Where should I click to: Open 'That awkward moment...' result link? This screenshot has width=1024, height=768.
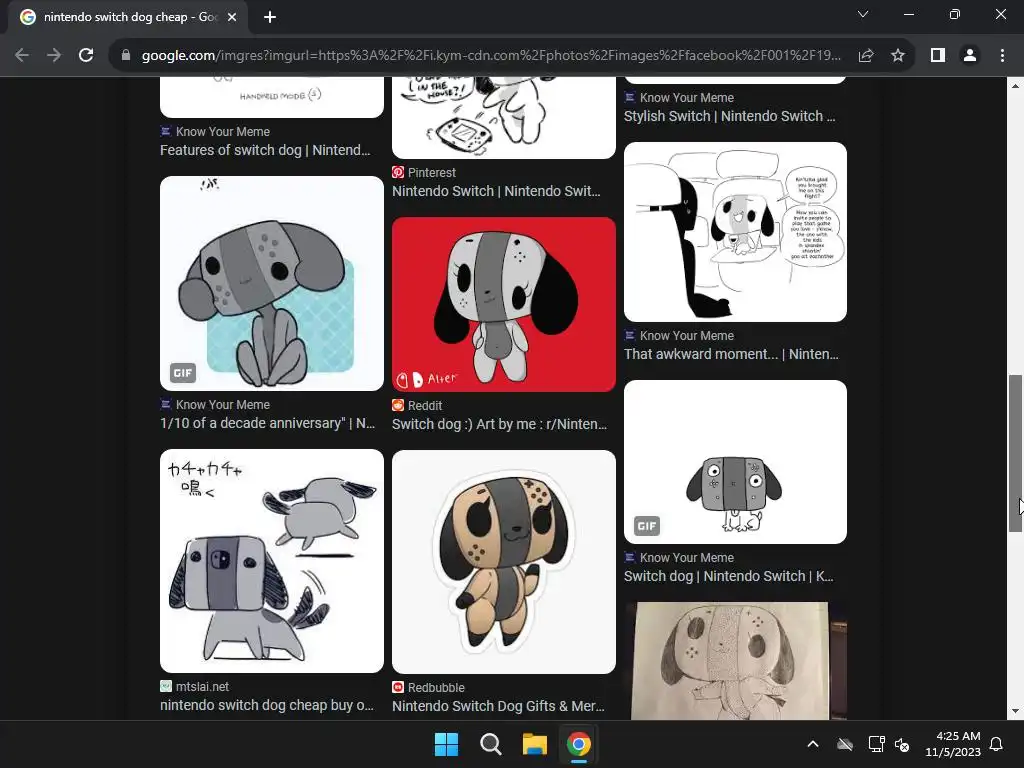[x=731, y=355]
